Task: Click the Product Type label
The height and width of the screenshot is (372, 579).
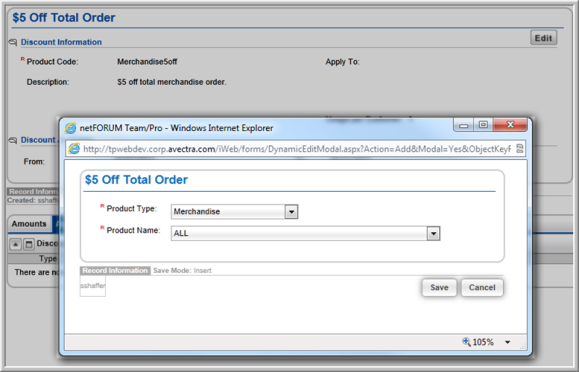Action: point(131,209)
